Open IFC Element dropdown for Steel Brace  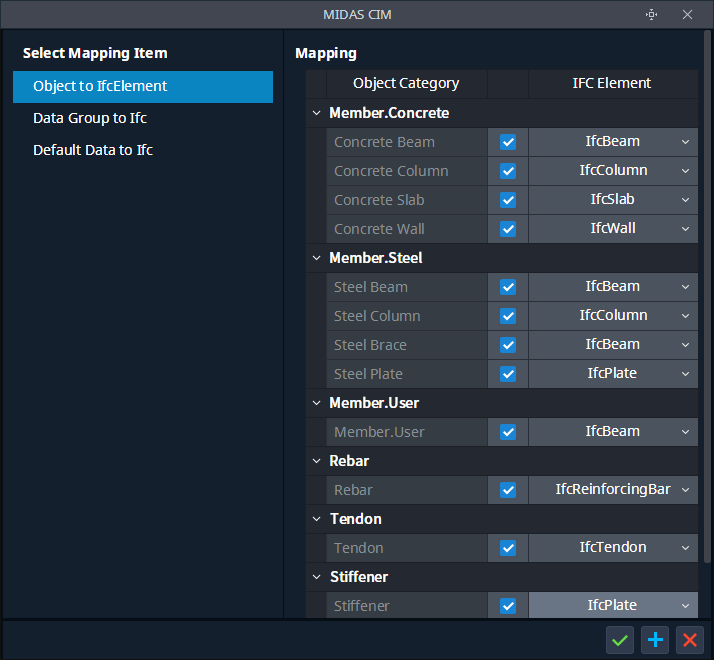click(x=613, y=345)
